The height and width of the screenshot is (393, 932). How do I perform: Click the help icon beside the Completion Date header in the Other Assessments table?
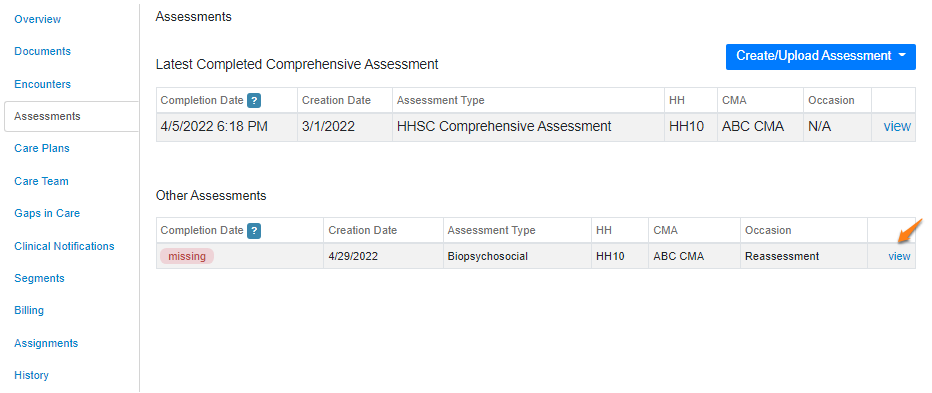[x=254, y=230]
